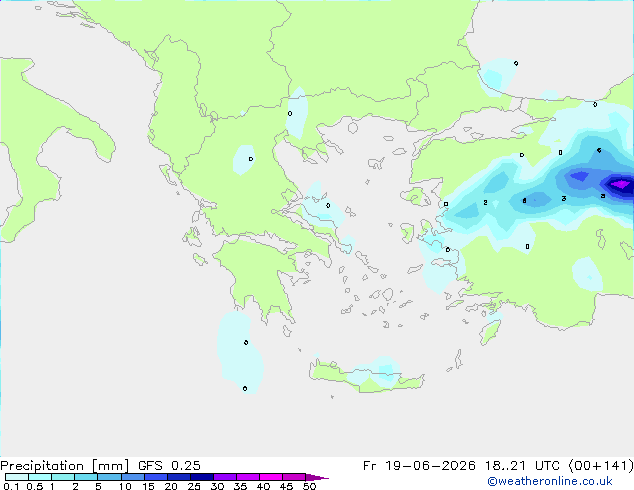This screenshot has width=634, height=490.
Task: Click the 20–25 mm legend swatch
Action: 179,477
